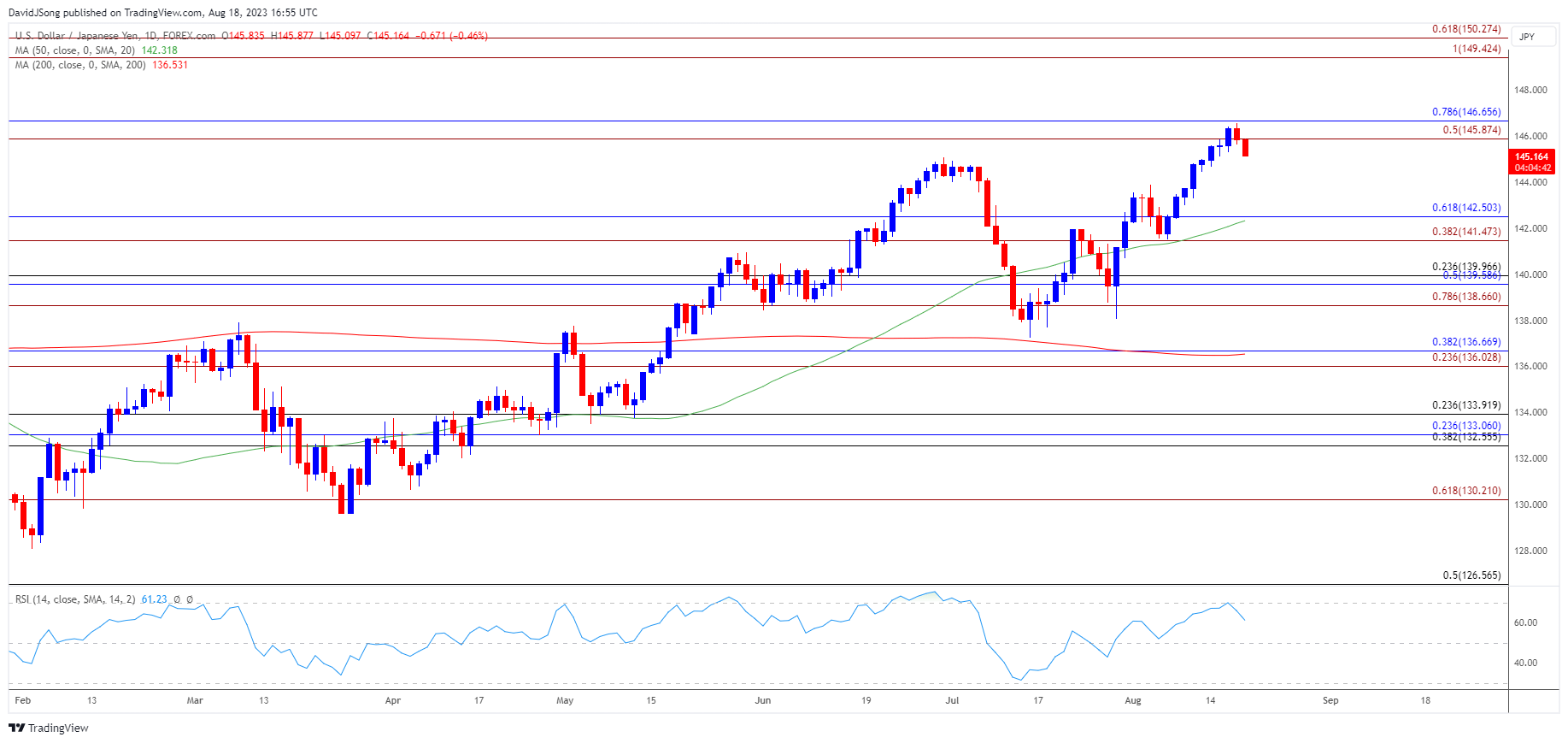Click the 0.236(139.966) Fibonacci label

tap(1466, 266)
